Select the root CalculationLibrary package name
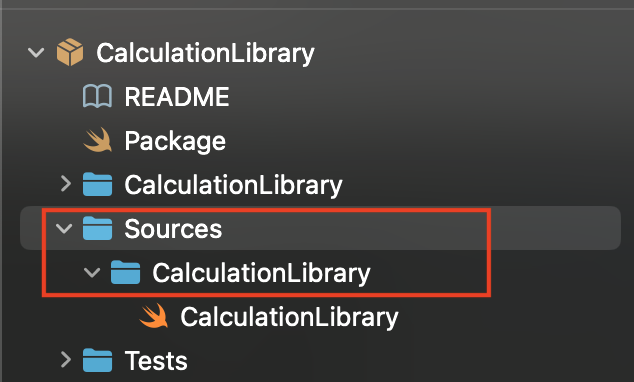634x382 pixels. pos(205,53)
